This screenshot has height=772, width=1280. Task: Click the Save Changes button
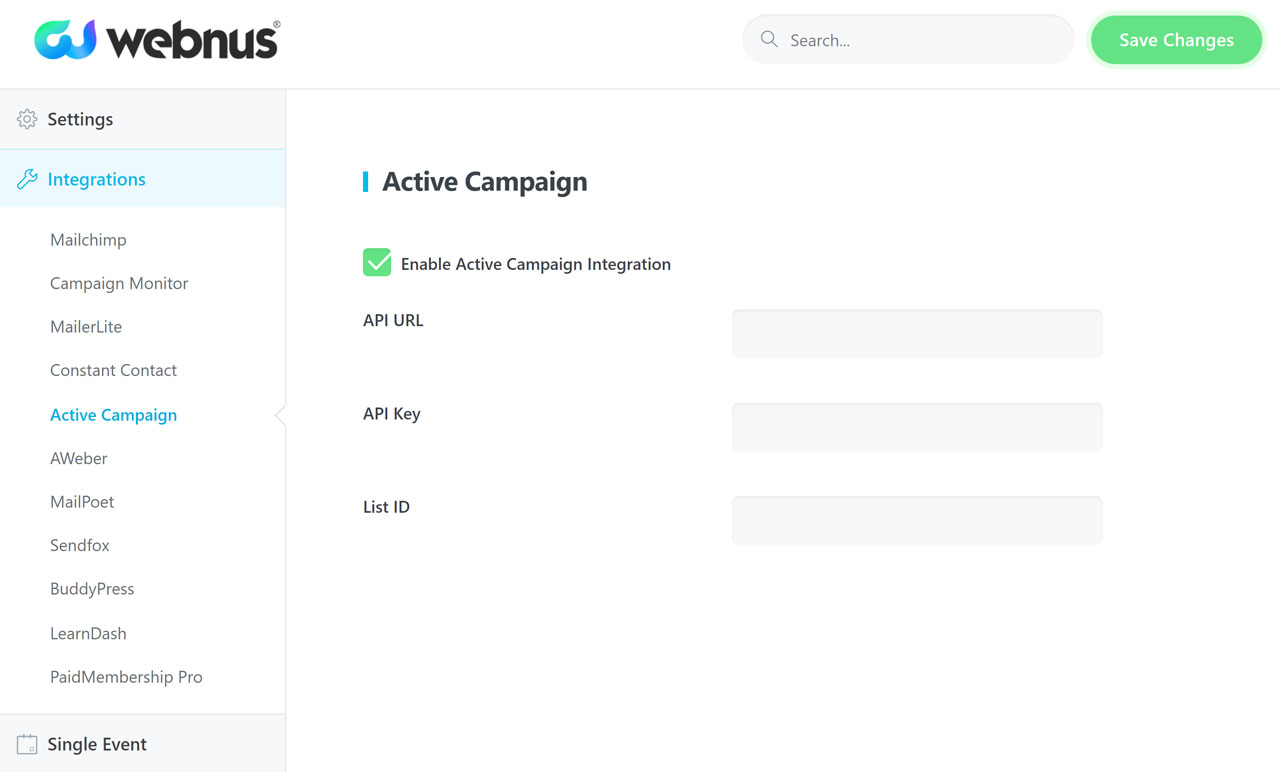1176,40
